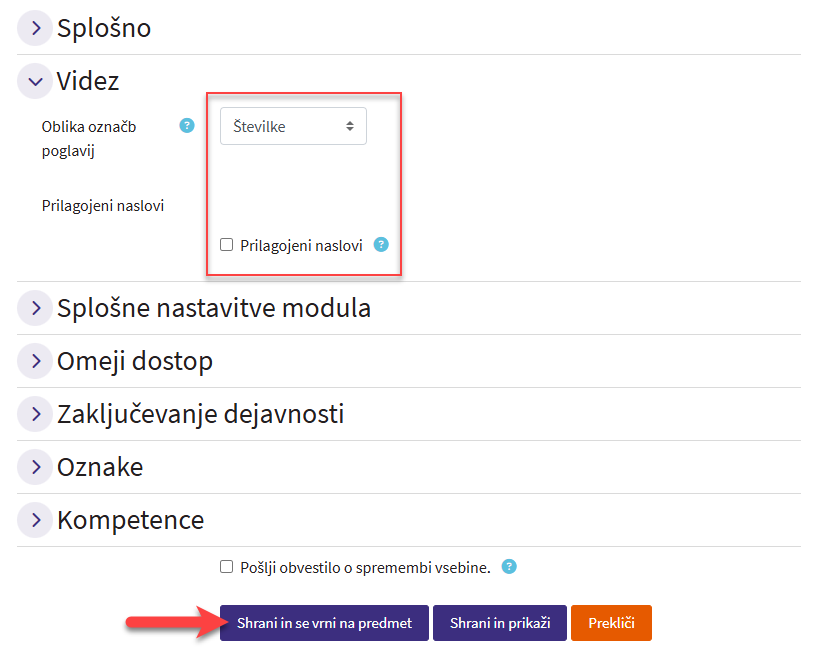
Task: Expand the Kompetence section chevron
Action: 35,520
